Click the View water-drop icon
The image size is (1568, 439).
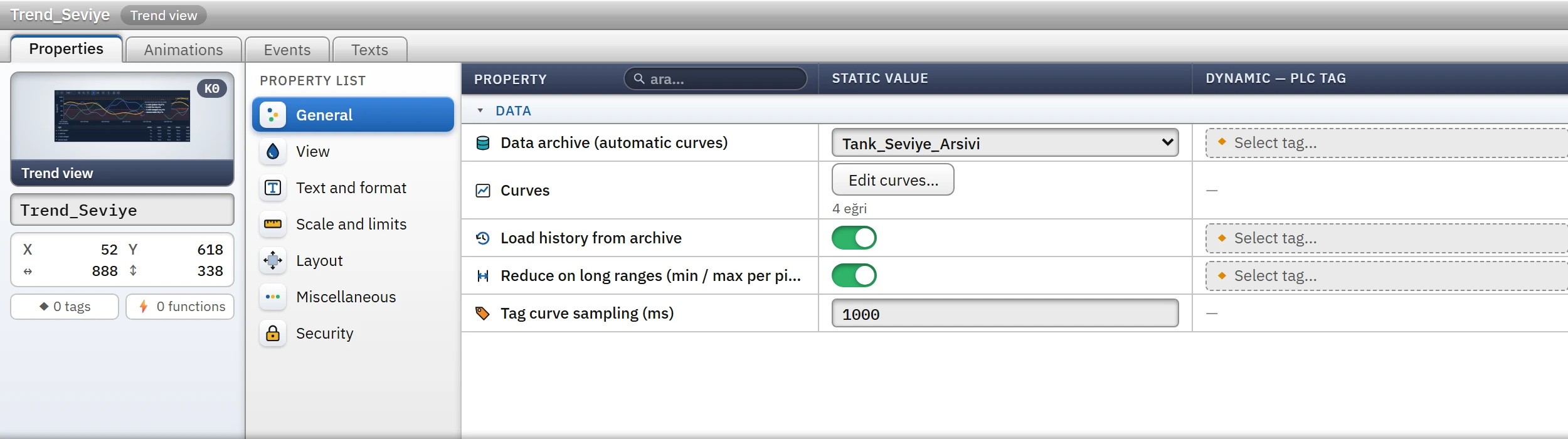(x=273, y=151)
